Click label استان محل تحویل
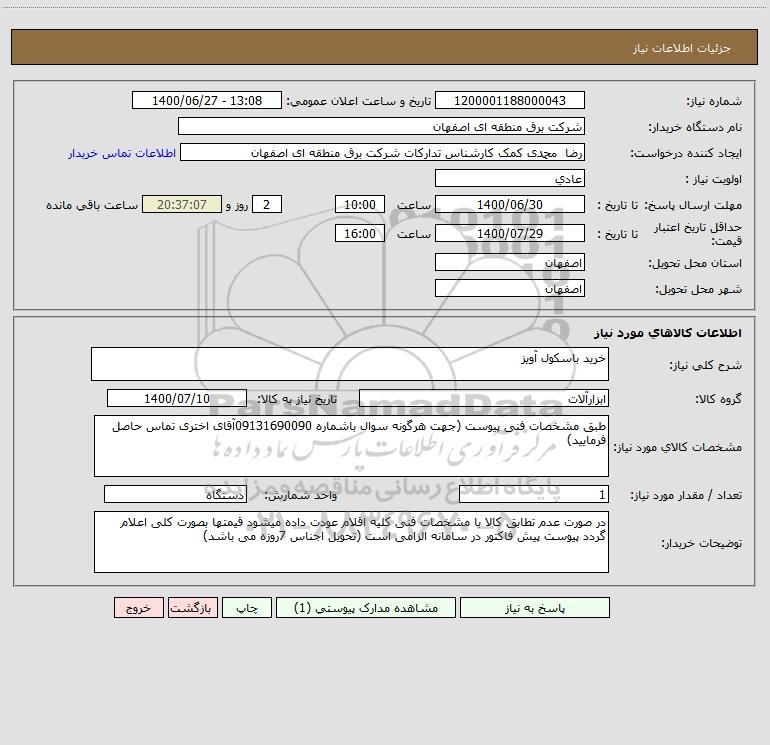770x745 pixels. click(x=695, y=263)
